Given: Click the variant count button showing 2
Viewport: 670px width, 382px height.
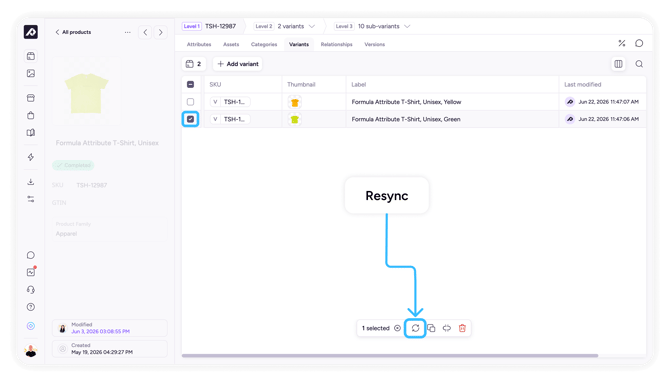Looking at the screenshot, I should click(194, 64).
